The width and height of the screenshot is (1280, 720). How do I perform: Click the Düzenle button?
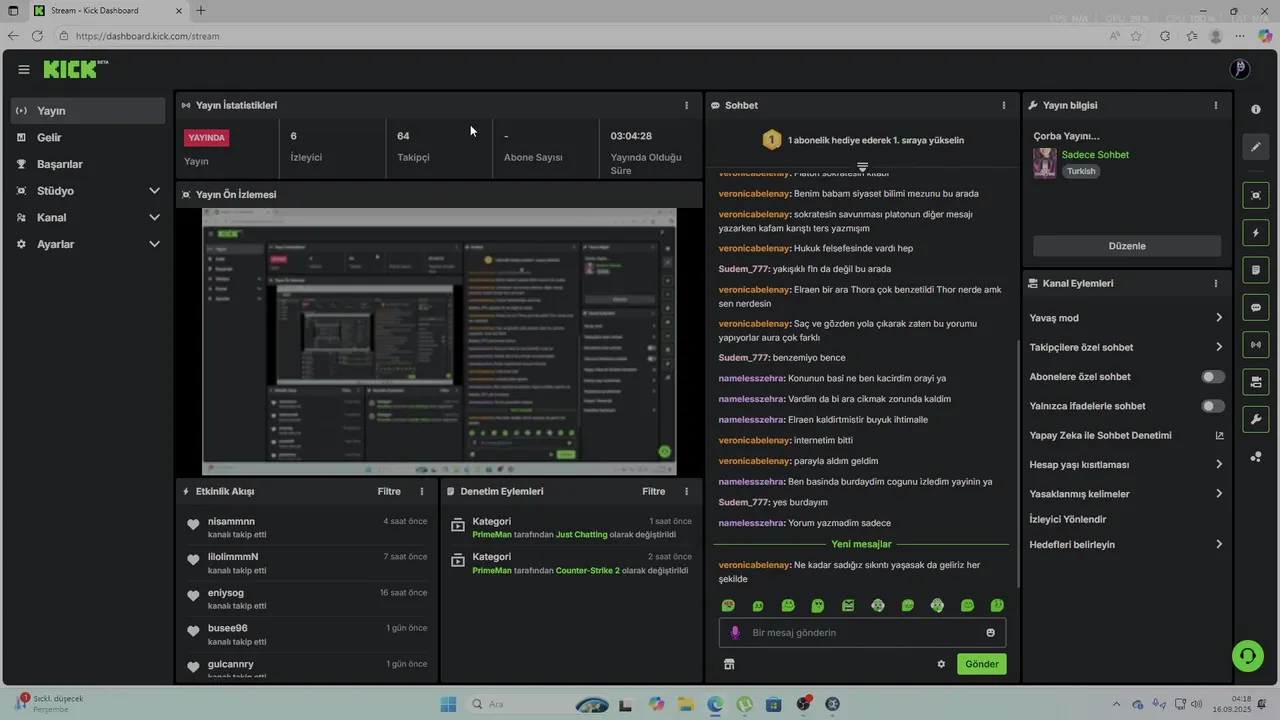coord(1127,246)
